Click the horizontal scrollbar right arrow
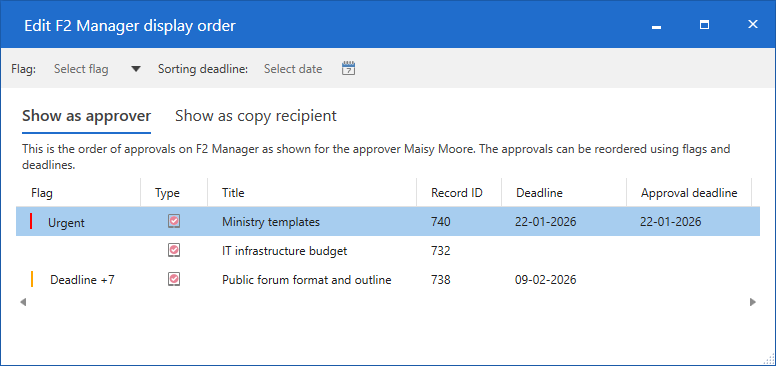Viewport: 776px width, 366px height. point(753,302)
